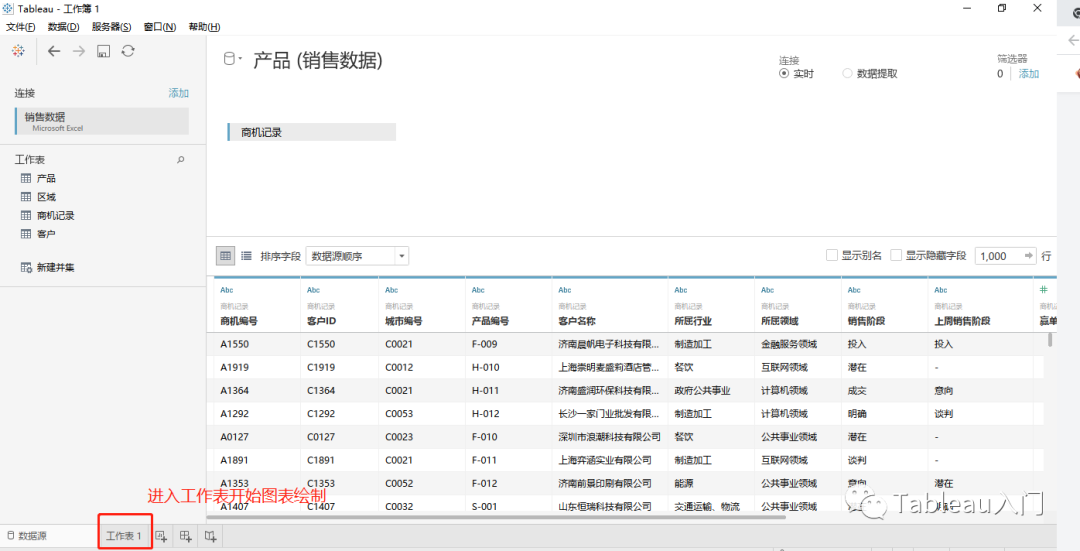
Task: Click the 上周销售阶段 column header
Action: coord(962,321)
